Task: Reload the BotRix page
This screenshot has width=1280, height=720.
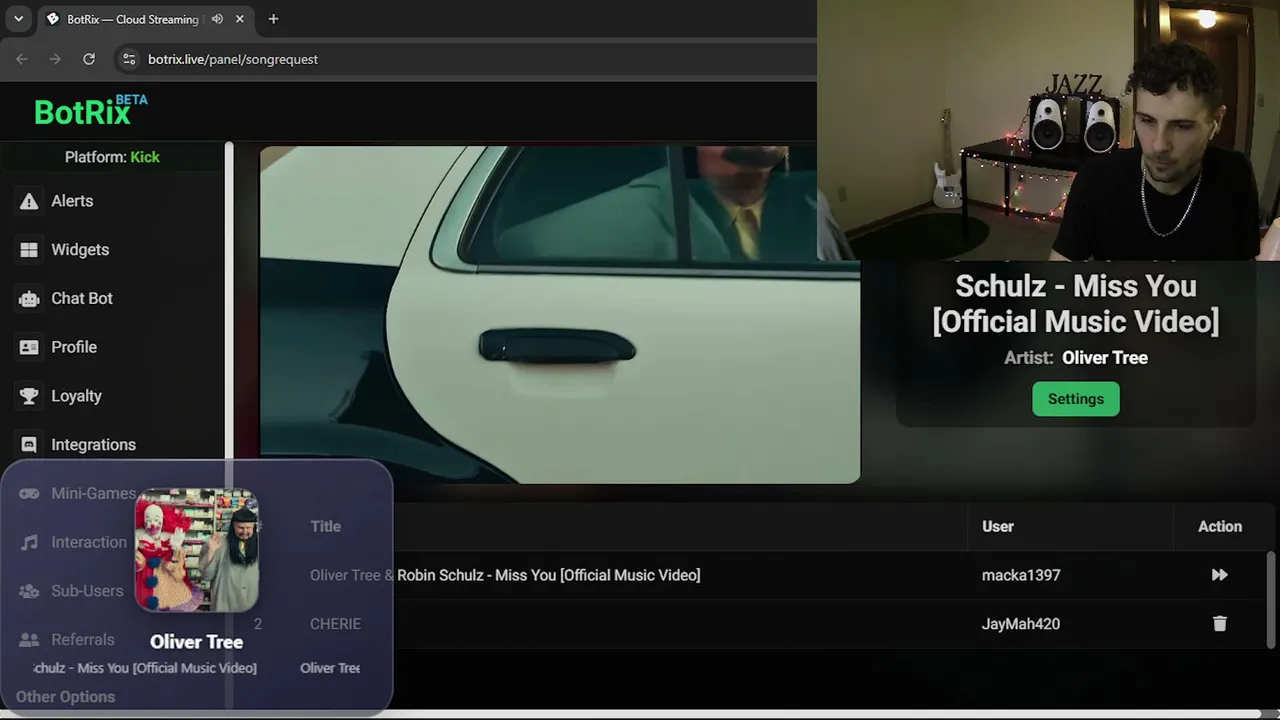Action: click(89, 59)
